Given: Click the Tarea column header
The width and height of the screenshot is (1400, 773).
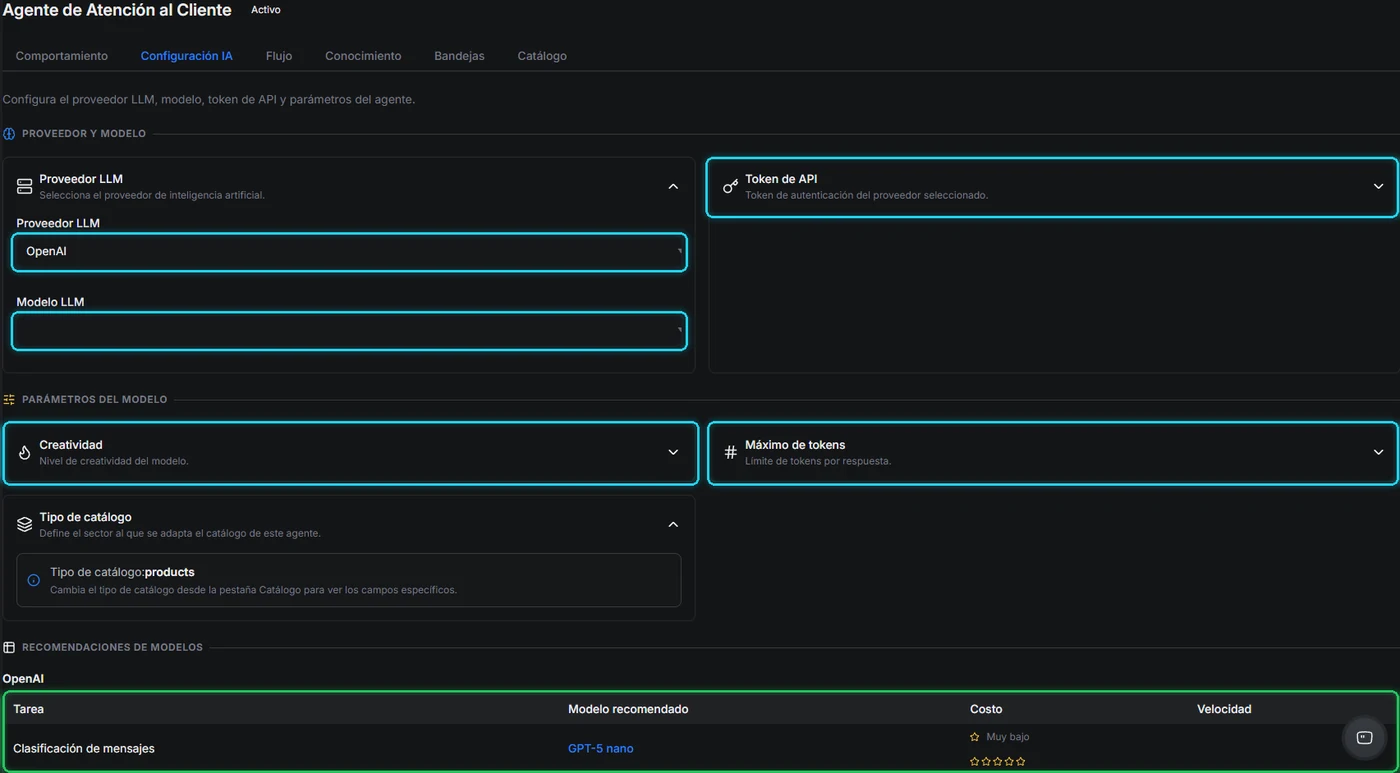Looking at the screenshot, I should pos(28,709).
